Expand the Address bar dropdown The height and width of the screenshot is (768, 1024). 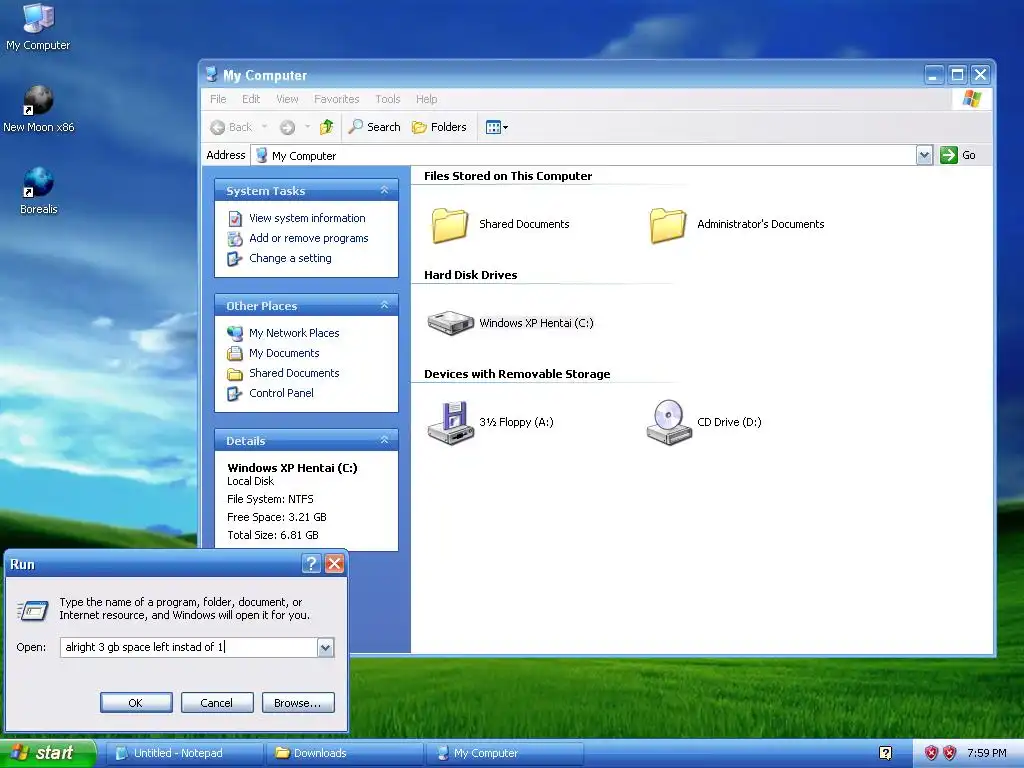924,155
